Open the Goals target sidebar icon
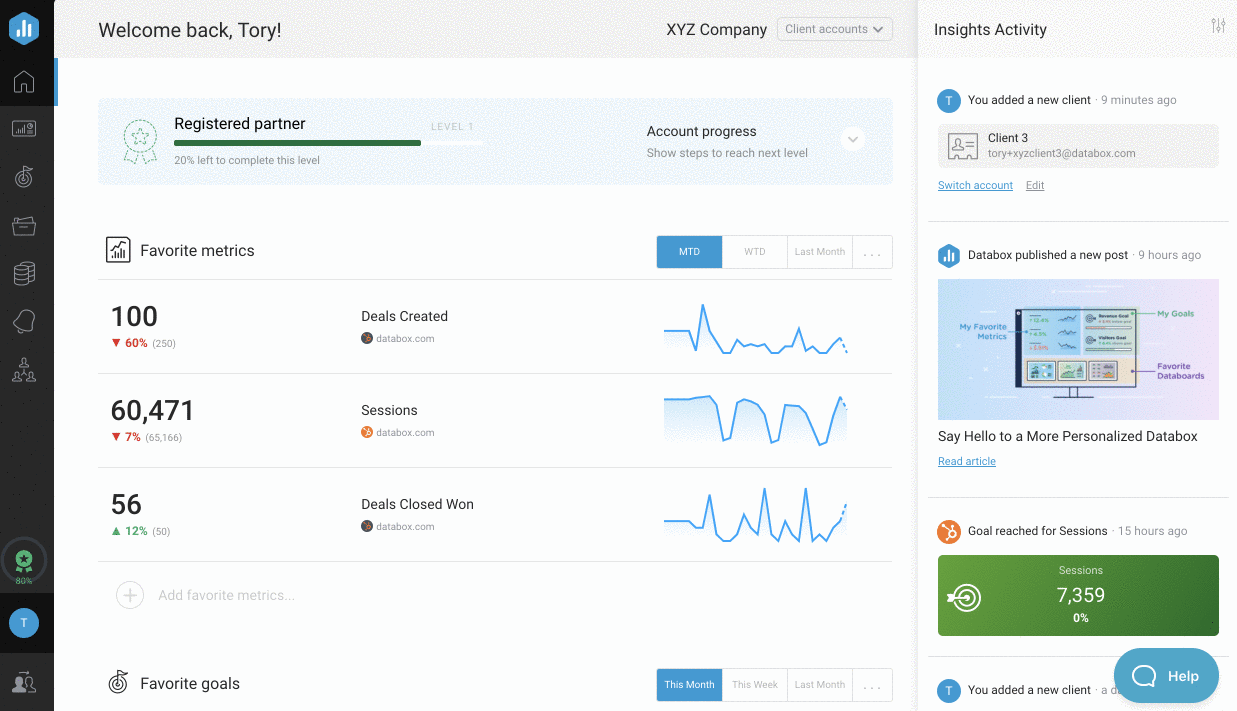The image size is (1237, 711). [24, 177]
